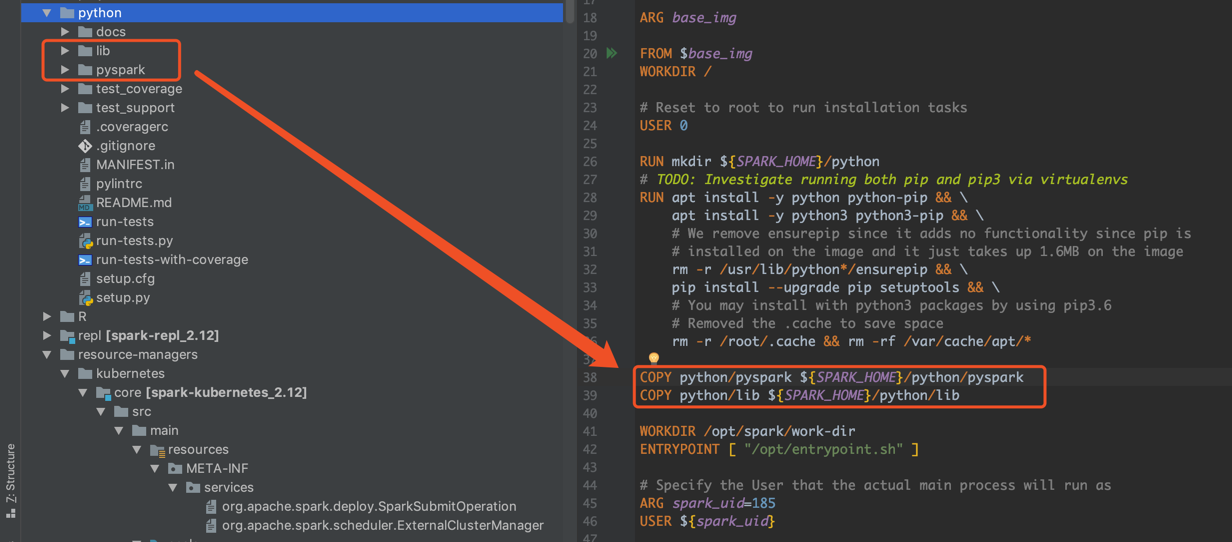Screen dimensions: 1232x542
Task: Click the setup.cfg file icon
Action: coord(85,279)
